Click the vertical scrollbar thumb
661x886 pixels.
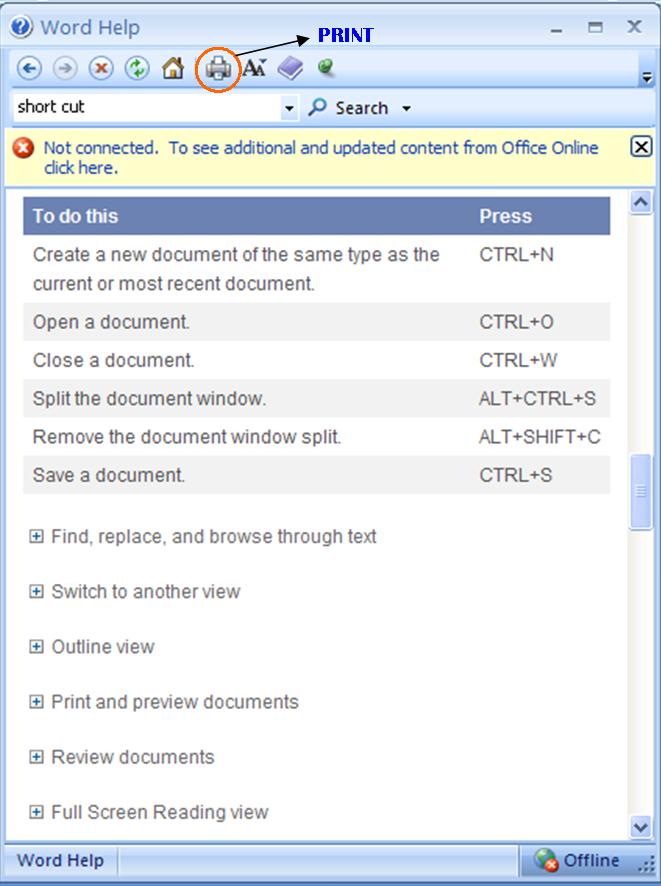[x=641, y=490]
